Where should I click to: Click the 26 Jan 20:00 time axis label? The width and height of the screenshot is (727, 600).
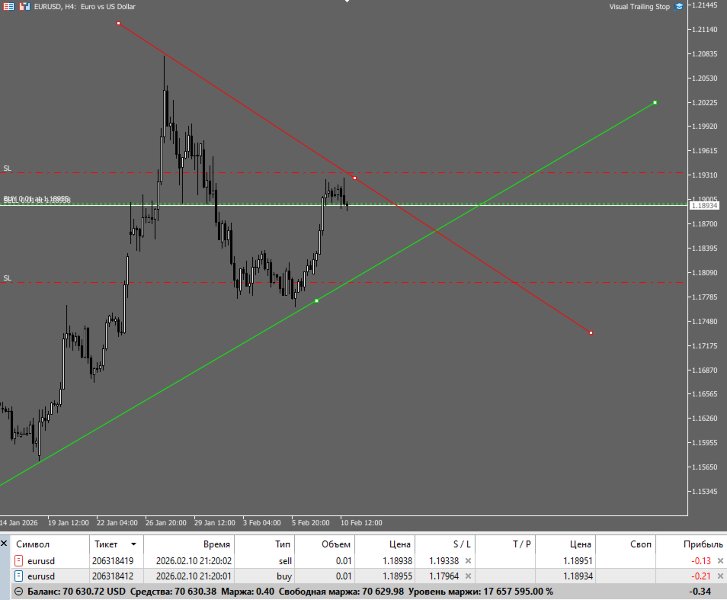click(166, 523)
